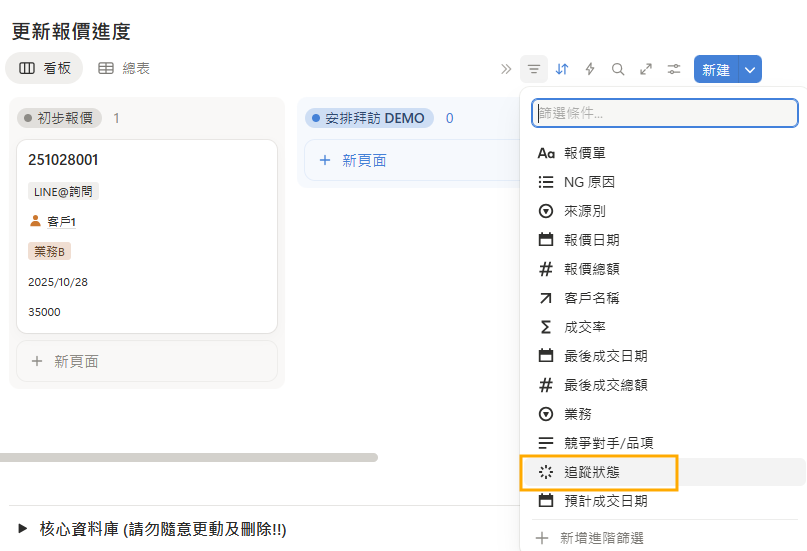Screen dimensions: 807x551
Task: Open the sort arrows icon
Action: [562, 69]
